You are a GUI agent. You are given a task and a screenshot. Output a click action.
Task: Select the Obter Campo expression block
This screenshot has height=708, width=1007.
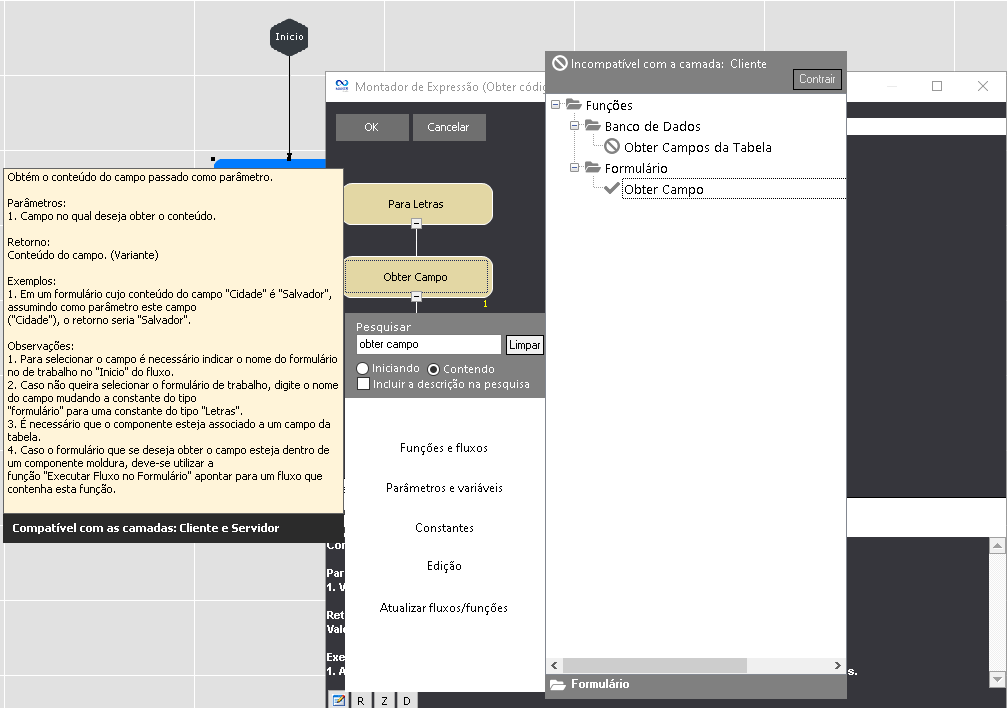tap(416, 277)
